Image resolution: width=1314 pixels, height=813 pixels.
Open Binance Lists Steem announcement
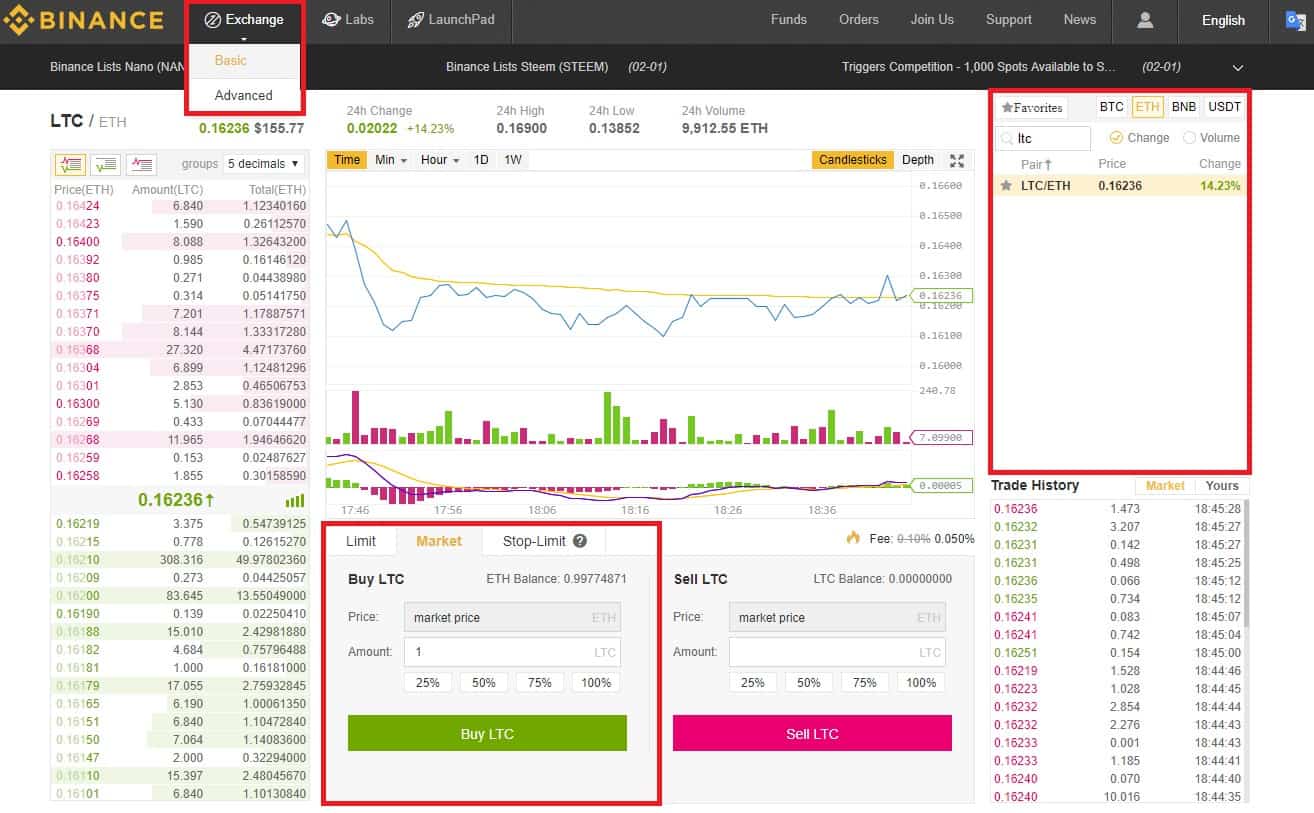coord(527,67)
